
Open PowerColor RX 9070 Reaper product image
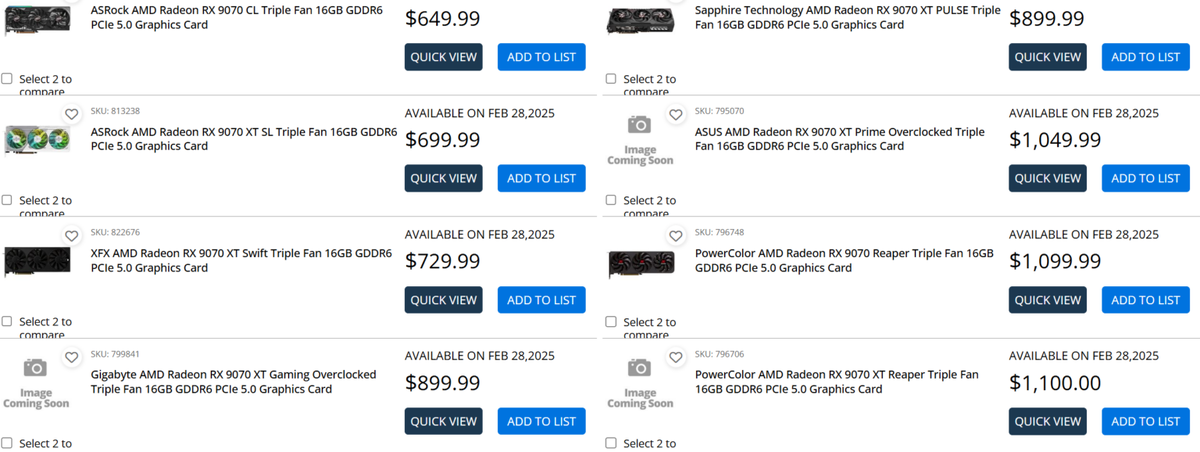pyautogui.click(x=640, y=263)
